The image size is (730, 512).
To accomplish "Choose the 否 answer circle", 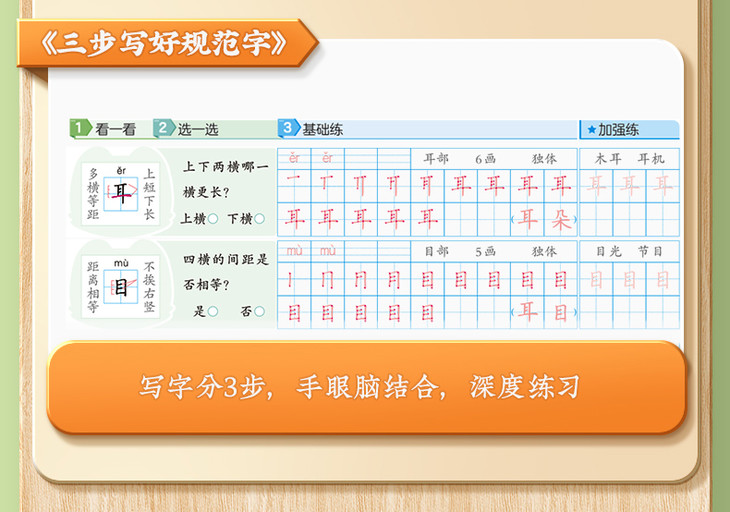I will (x=259, y=311).
